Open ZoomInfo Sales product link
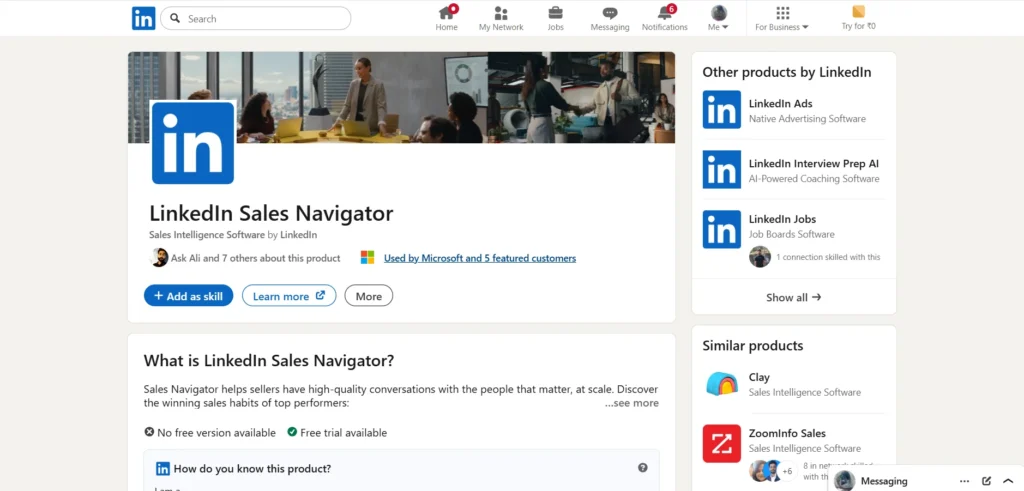Screen dimensions: 1024x491 pos(787,433)
